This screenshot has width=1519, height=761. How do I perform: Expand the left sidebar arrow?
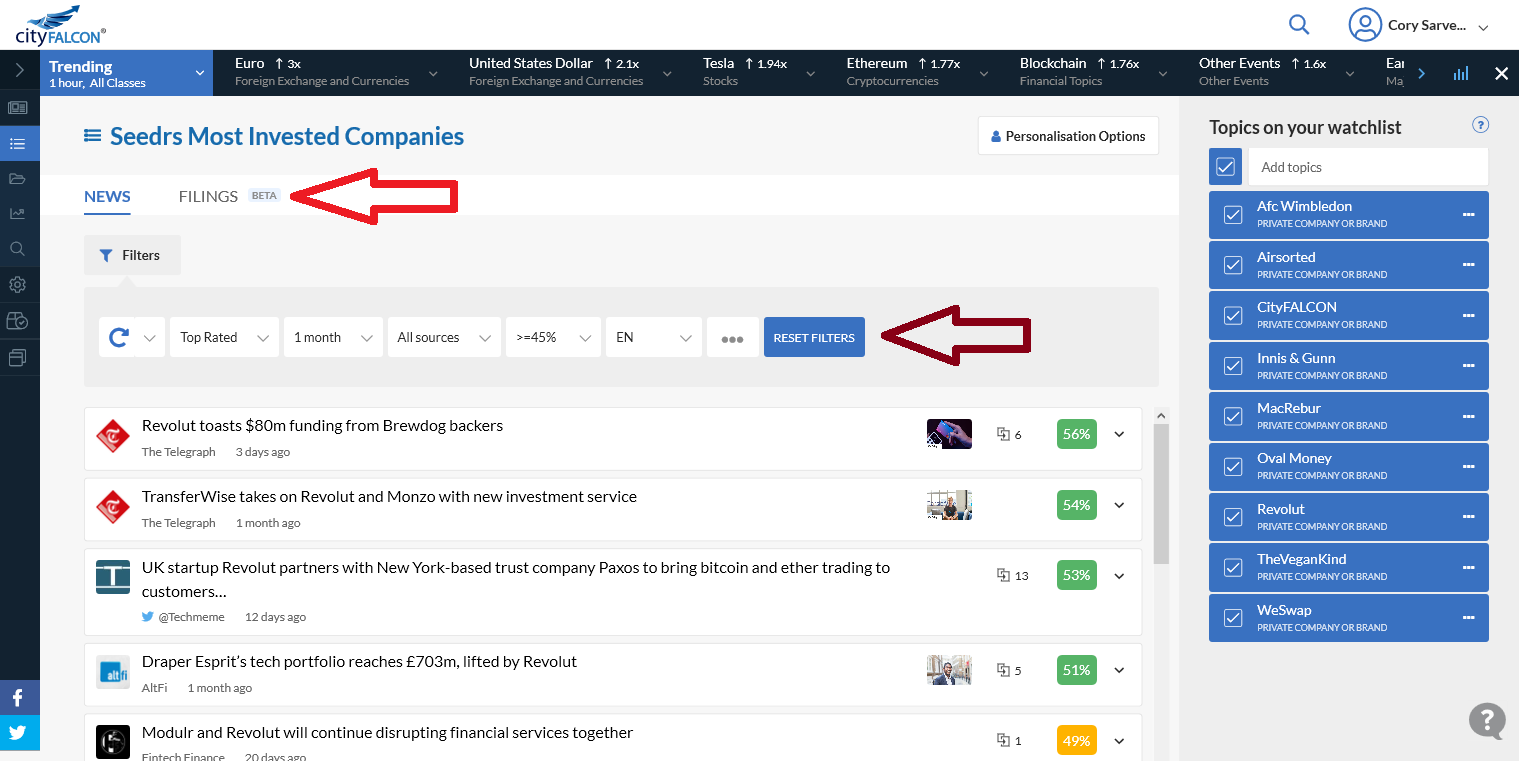click(19, 72)
